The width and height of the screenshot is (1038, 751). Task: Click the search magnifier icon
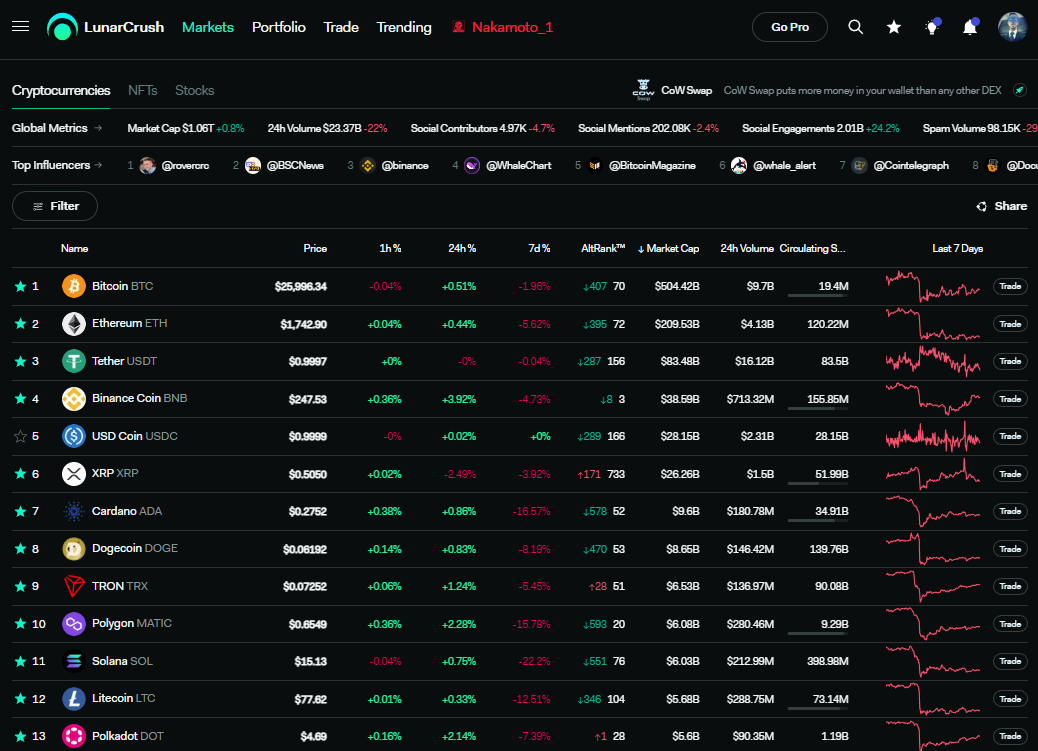(855, 27)
